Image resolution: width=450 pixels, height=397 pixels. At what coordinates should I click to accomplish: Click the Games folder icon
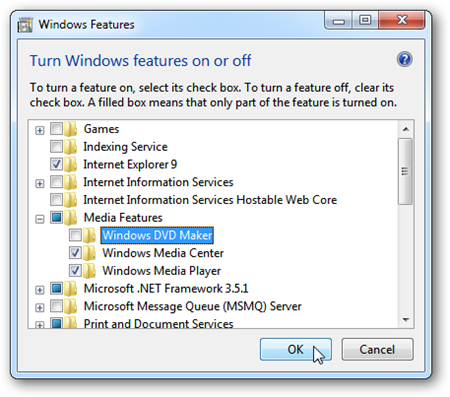(x=70, y=129)
